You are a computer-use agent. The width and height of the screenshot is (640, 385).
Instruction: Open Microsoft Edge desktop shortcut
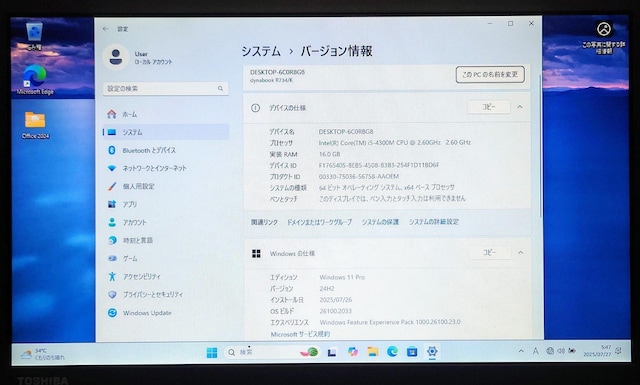[x=35, y=80]
